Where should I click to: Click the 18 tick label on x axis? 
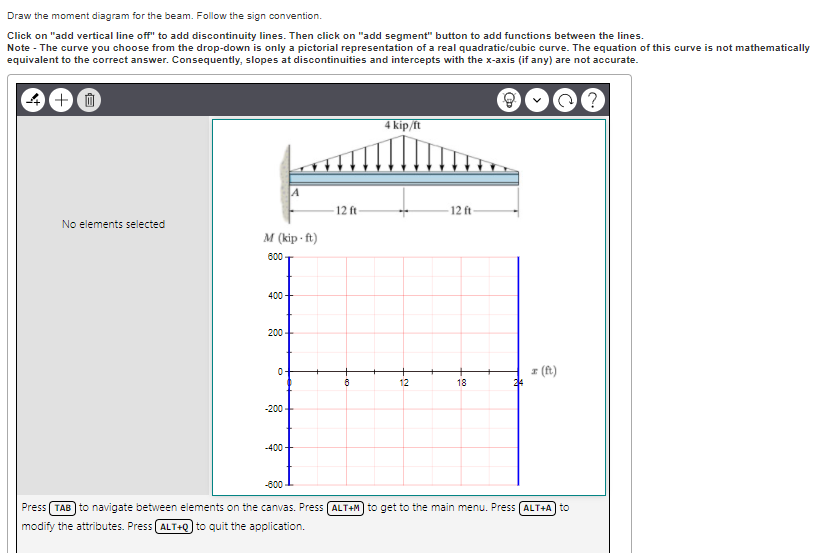(461, 383)
